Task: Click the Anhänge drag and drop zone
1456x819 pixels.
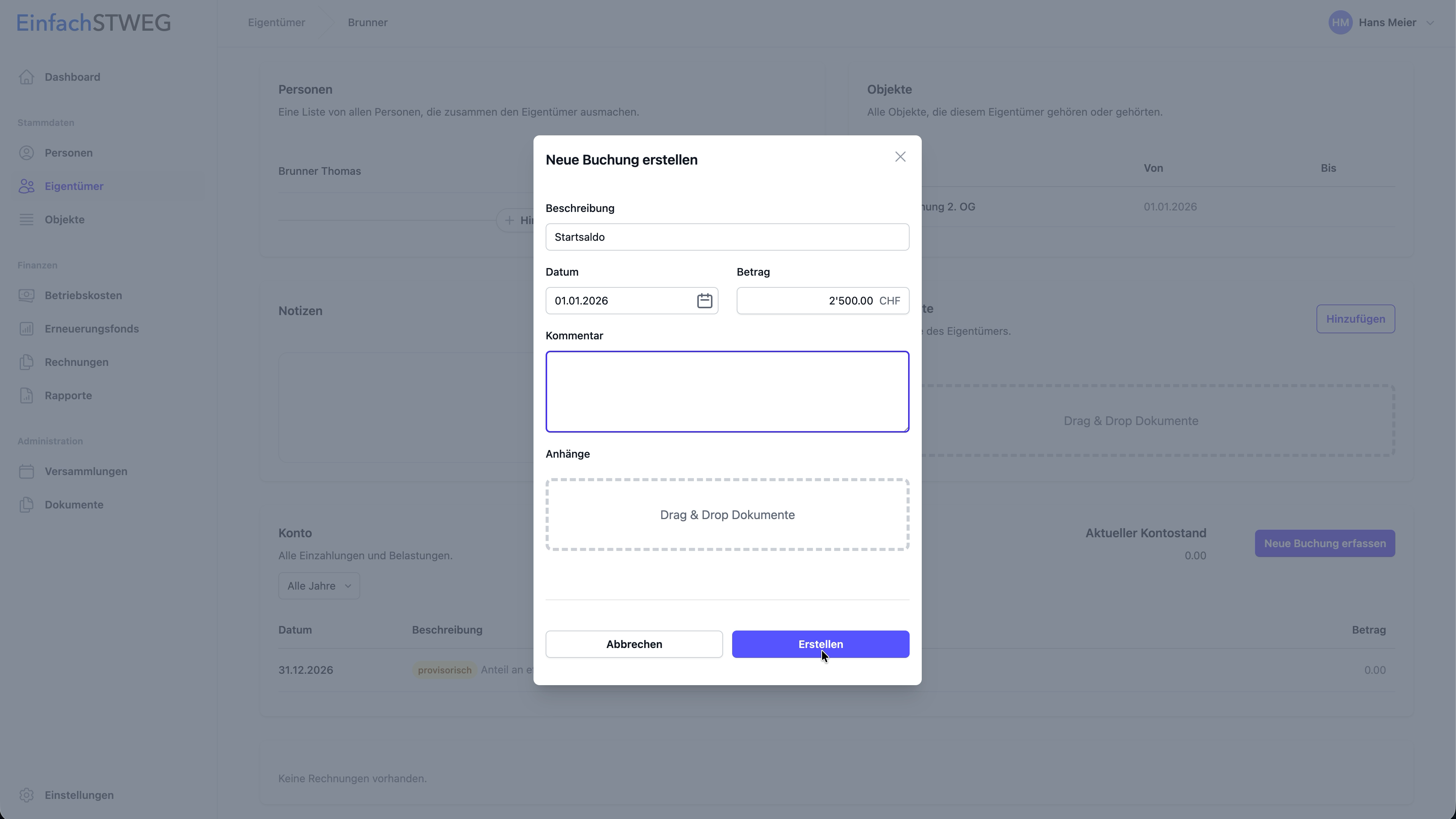Action: [727, 515]
